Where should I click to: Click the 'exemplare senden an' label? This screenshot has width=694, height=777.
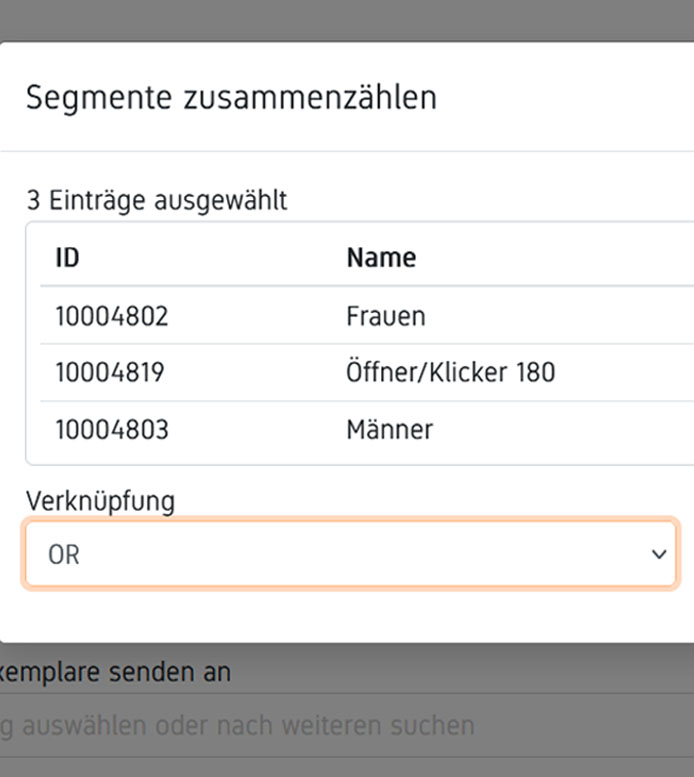115,672
